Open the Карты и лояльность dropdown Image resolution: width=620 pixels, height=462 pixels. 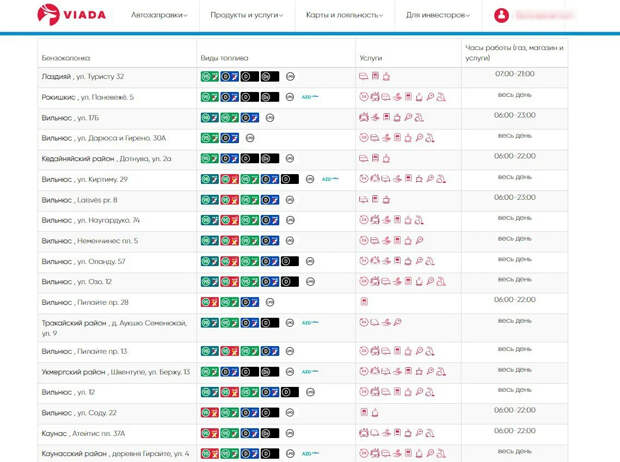pyautogui.click(x=344, y=15)
